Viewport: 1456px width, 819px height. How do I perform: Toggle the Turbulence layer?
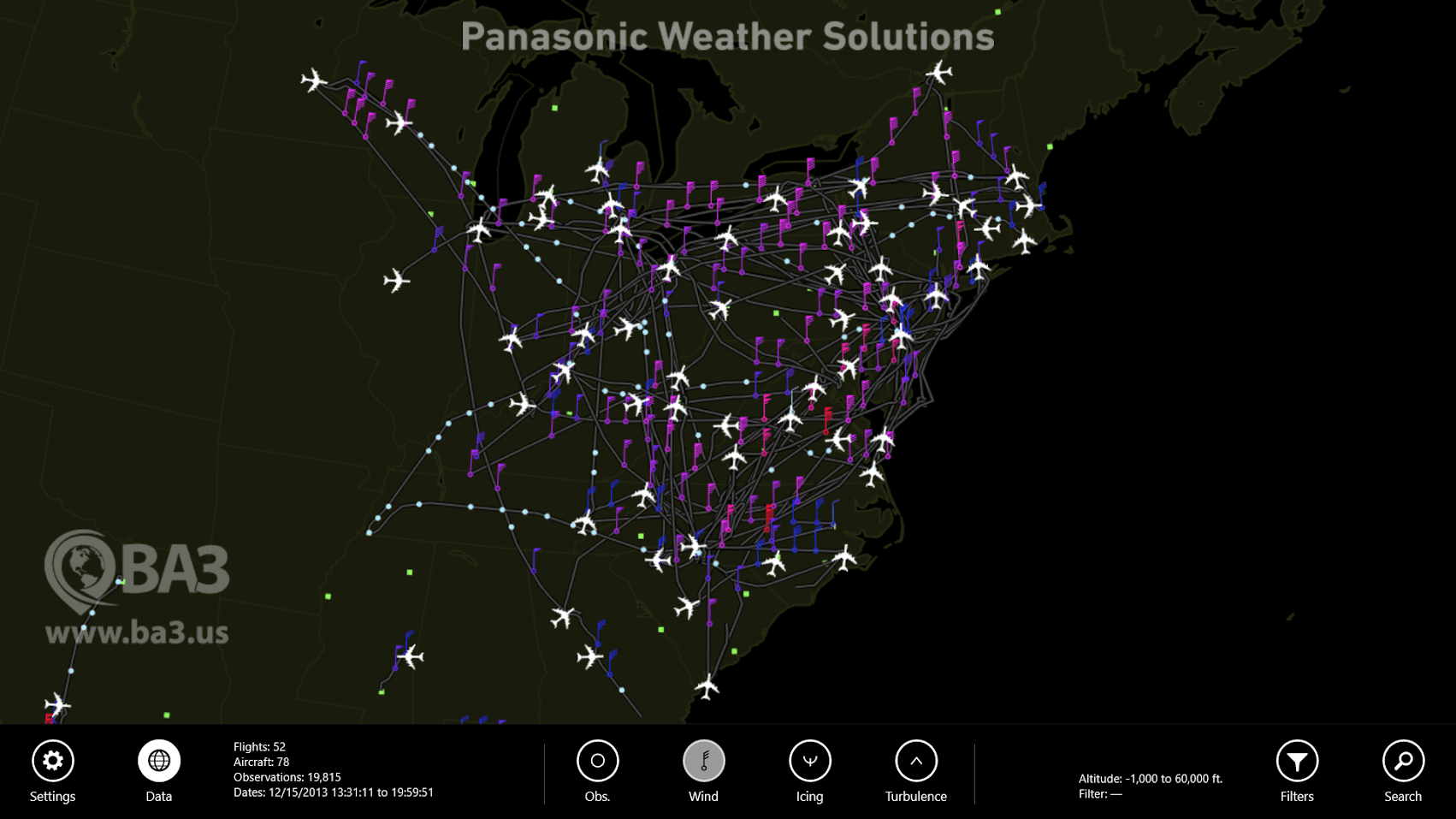[916, 761]
